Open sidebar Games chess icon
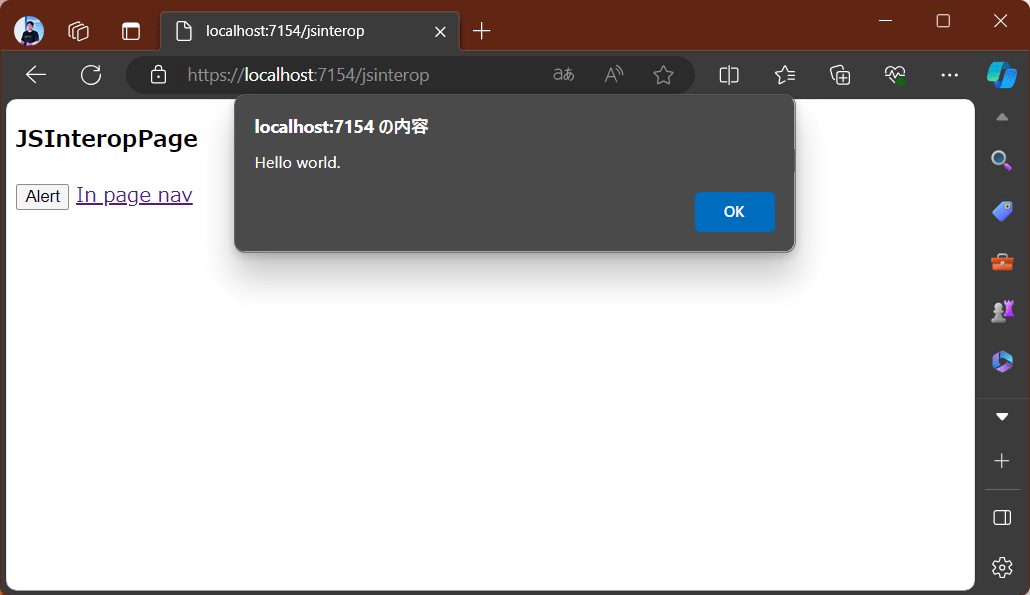Image resolution: width=1030 pixels, height=595 pixels. tap(1002, 311)
